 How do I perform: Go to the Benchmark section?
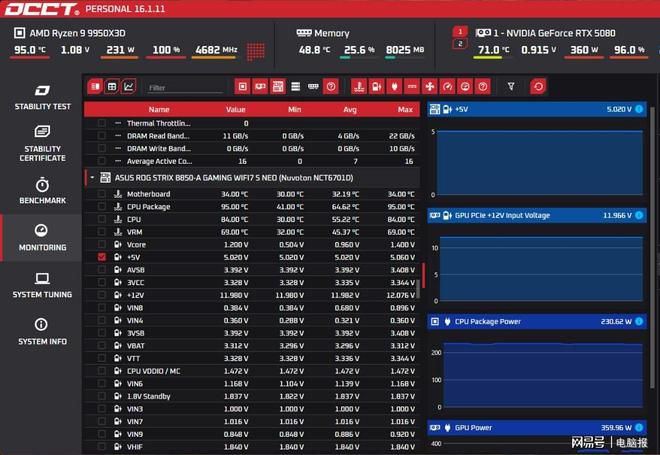pos(42,192)
